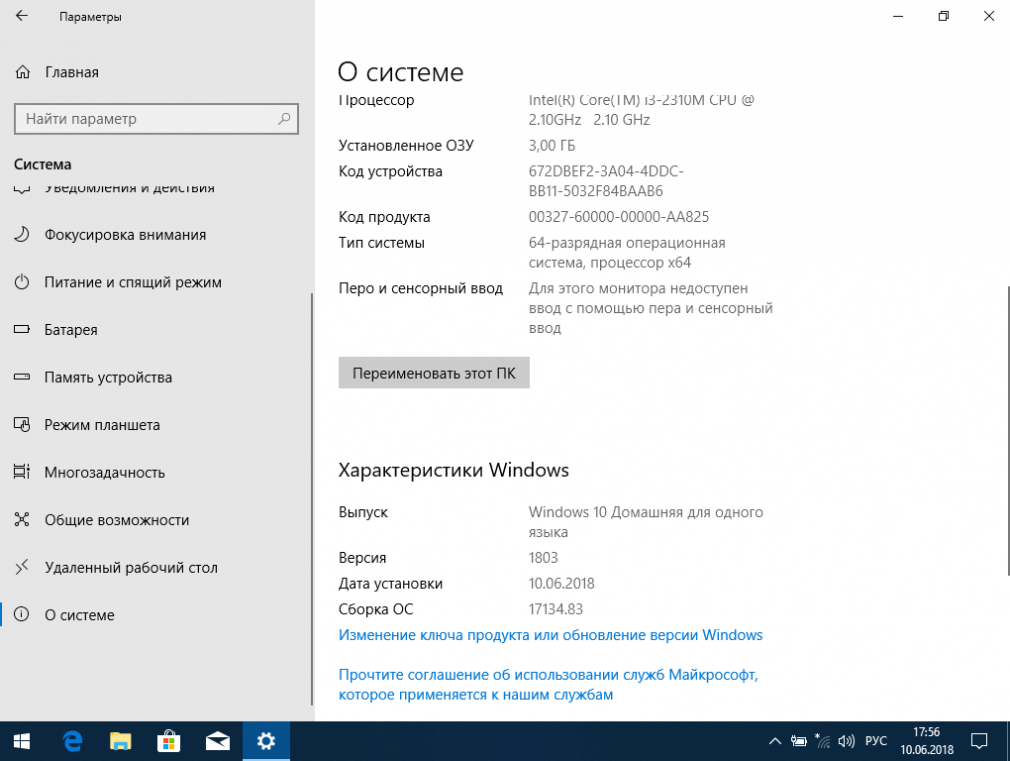Viewport: 1010px width, 761px height.
Task: Click Переименовать этот ПК button
Action: 434,373
